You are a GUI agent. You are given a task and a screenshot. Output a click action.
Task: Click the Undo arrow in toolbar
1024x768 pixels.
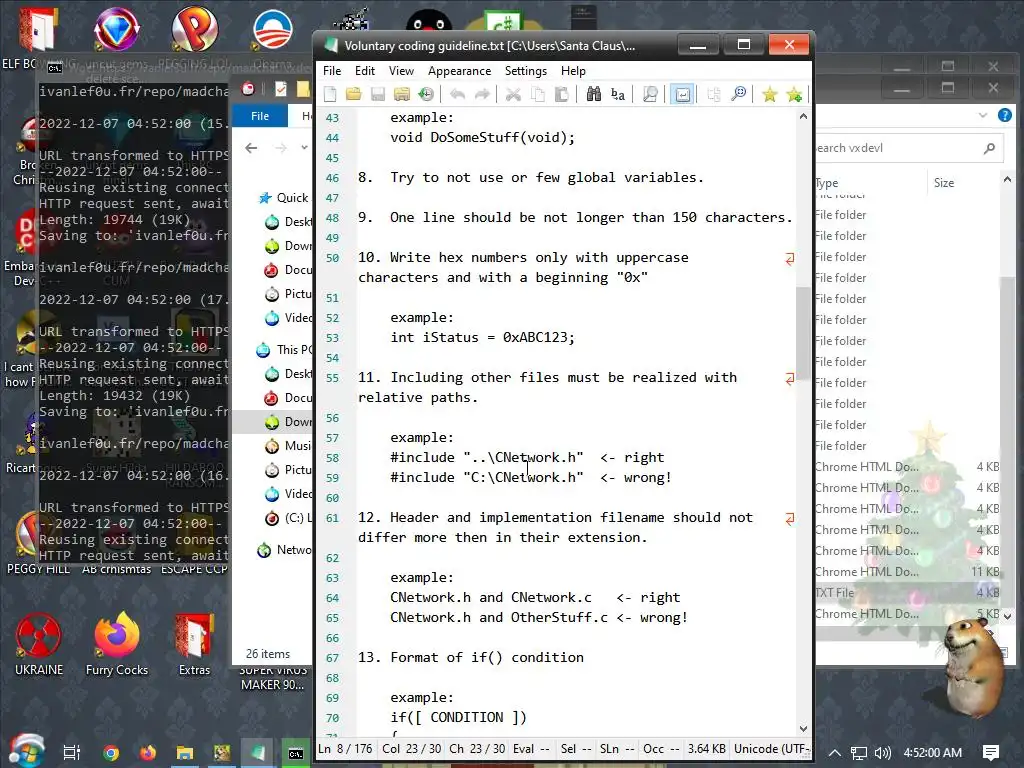pyautogui.click(x=457, y=95)
